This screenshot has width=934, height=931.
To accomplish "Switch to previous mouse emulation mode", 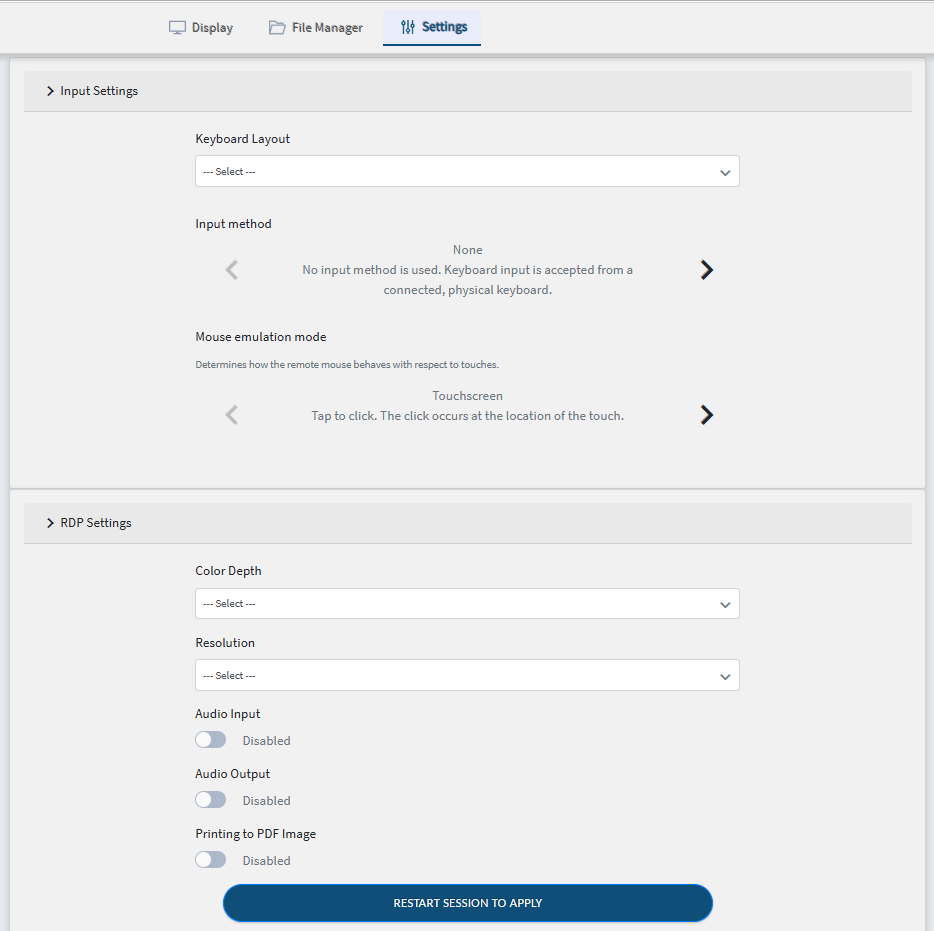I will [x=232, y=415].
